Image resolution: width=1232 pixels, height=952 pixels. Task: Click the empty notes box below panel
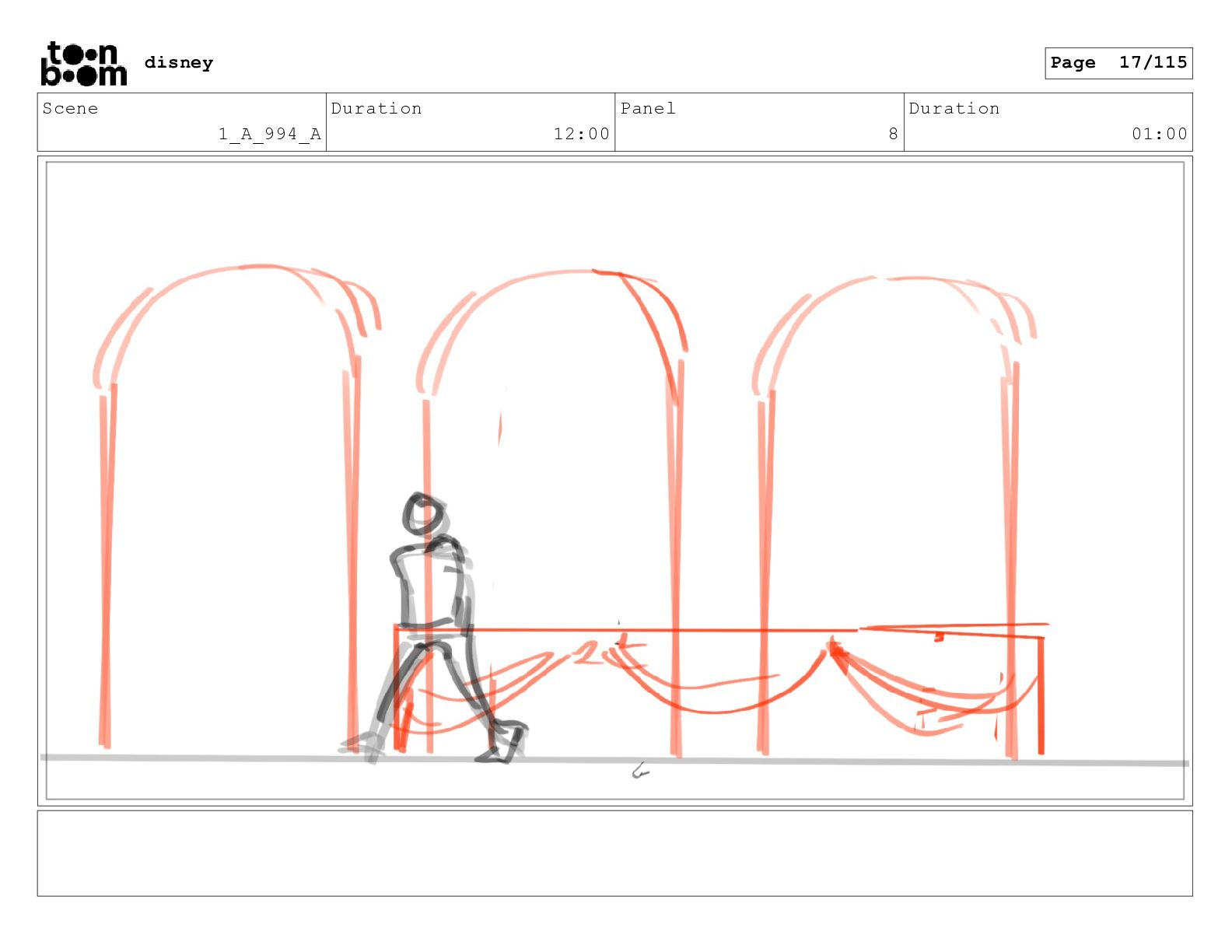coord(614,853)
